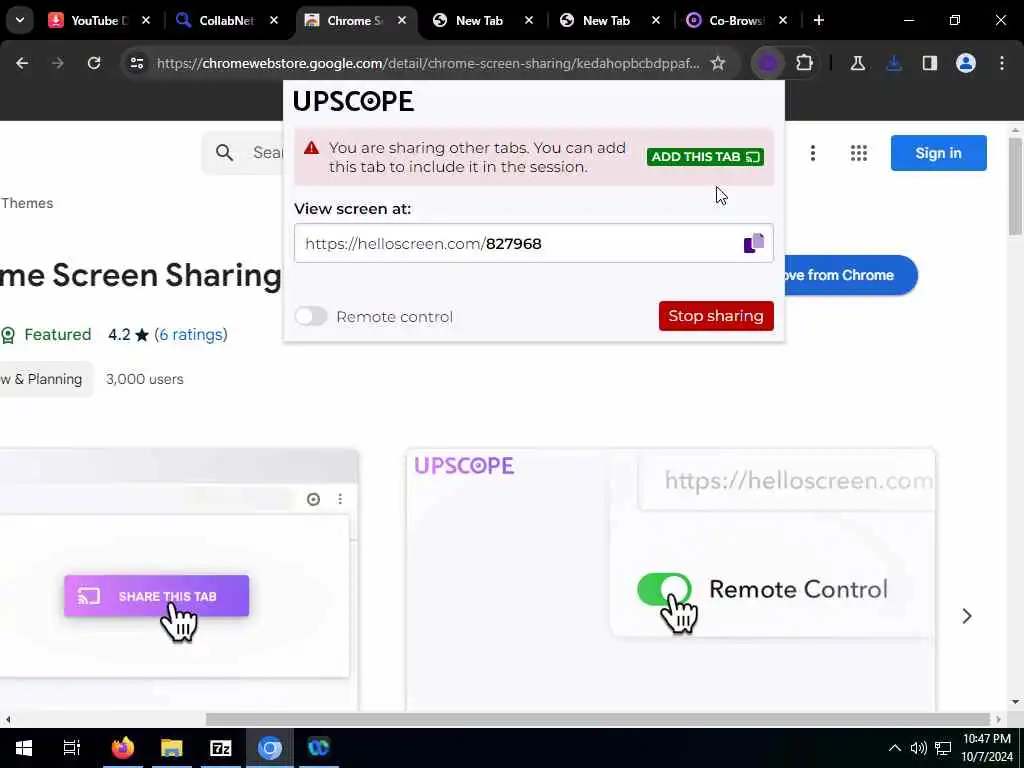Click the Chrome taskbar icon
Screen dimensions: 1024x768
(270, 748)
